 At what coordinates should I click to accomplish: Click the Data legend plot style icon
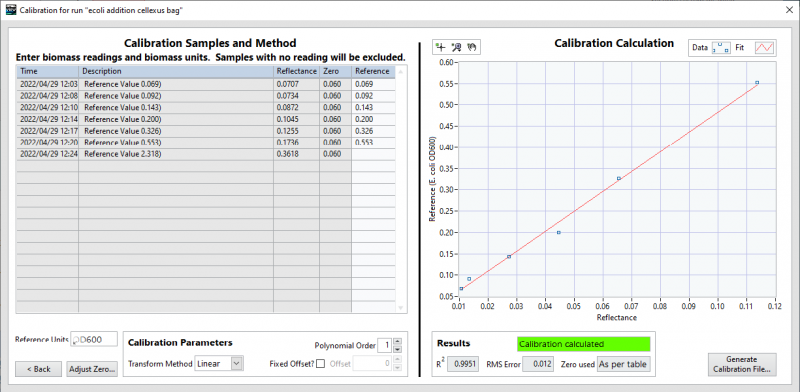point(720,47)
